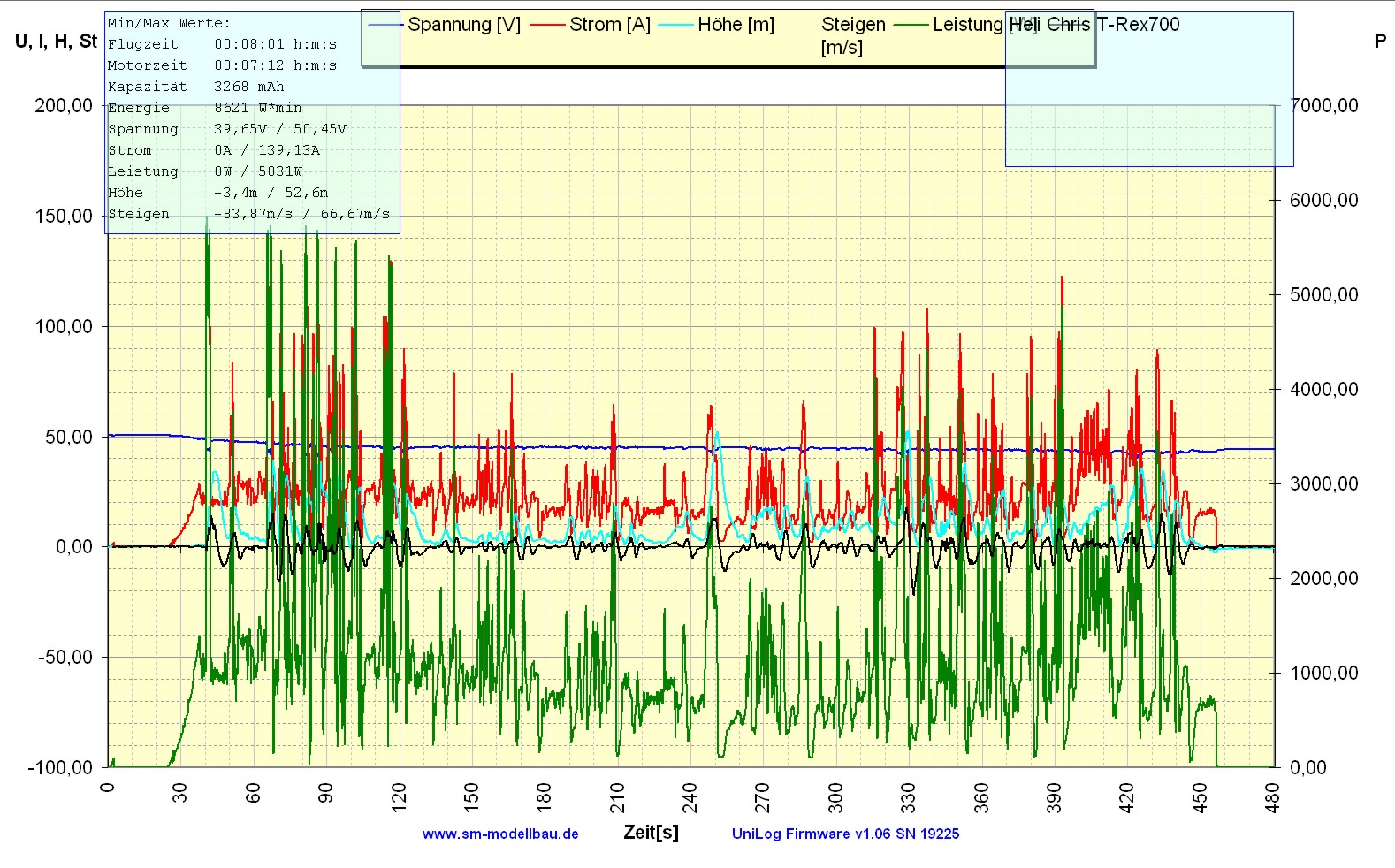Click the blue Spannung [V] legend line
The image size is (1395, 868).
385,25
